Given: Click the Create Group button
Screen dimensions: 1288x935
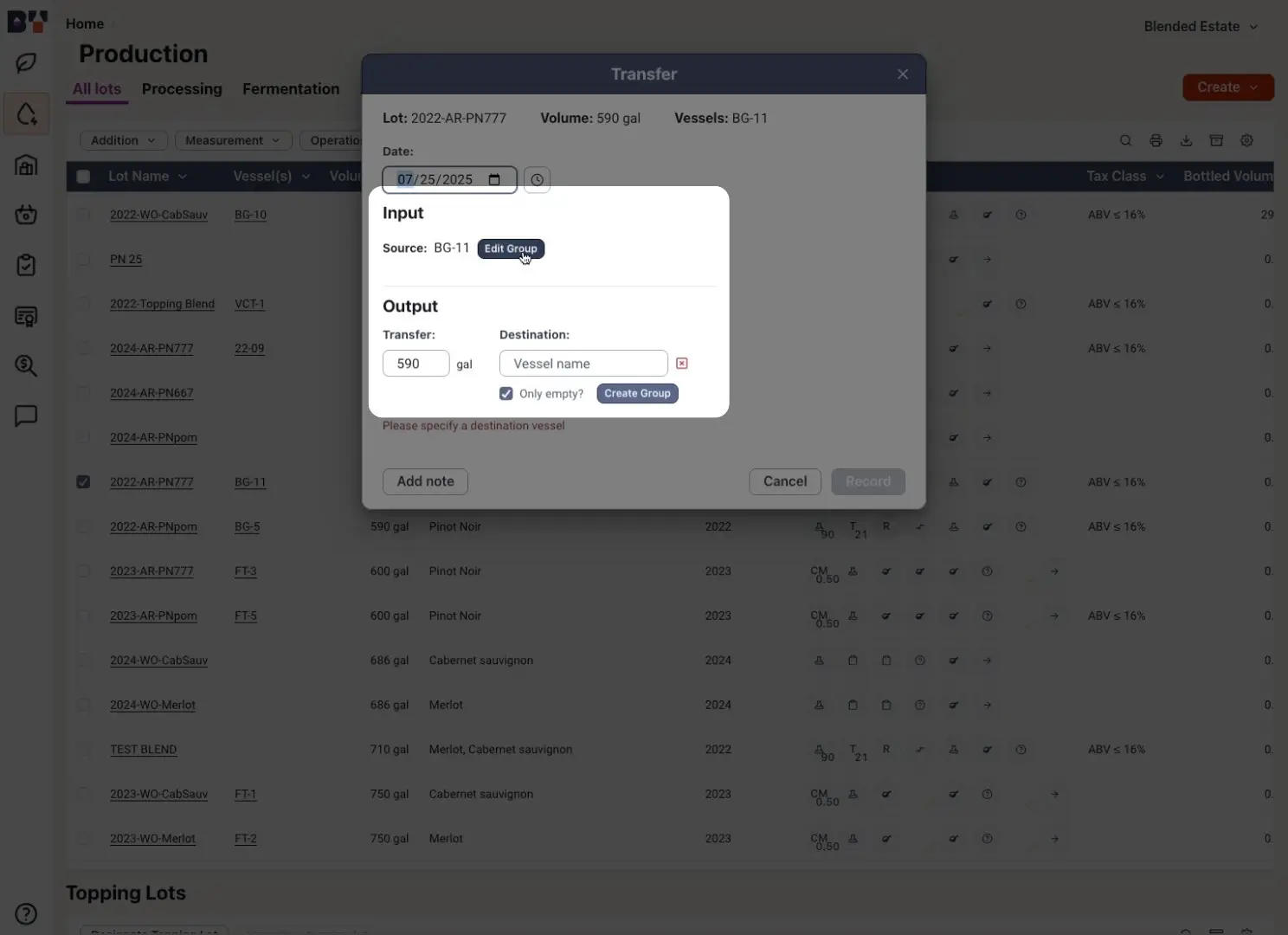Looking at the screenshot, I should click(637, 393).
